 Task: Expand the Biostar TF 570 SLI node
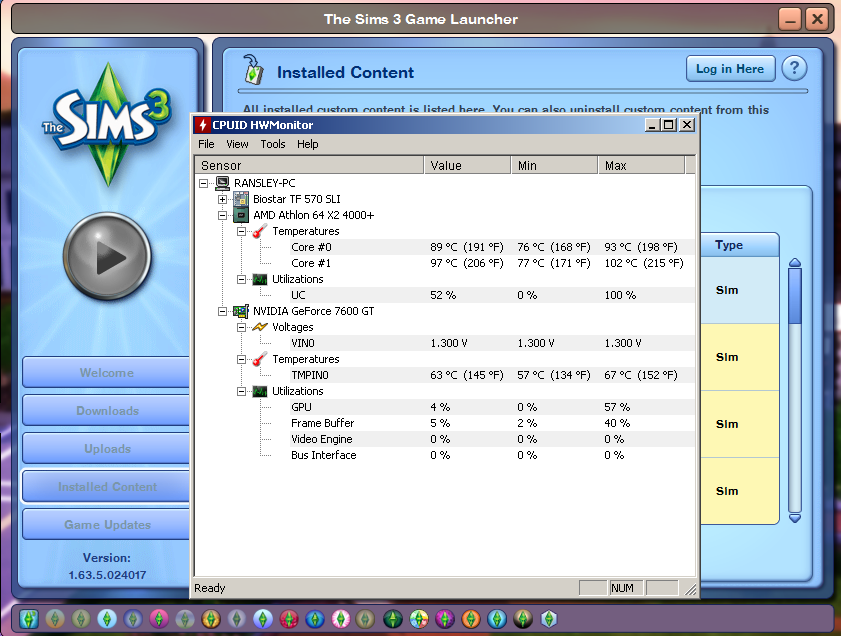(222, 199)
